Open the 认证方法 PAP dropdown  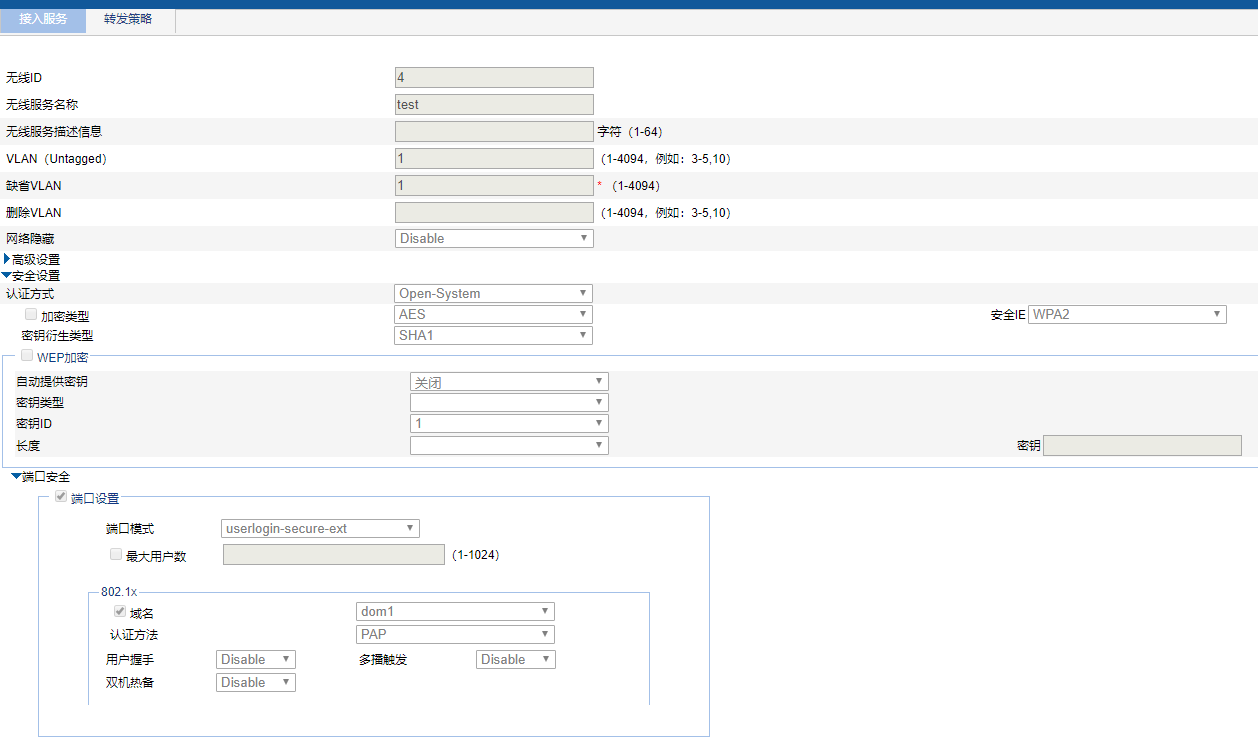pos(455,634)
